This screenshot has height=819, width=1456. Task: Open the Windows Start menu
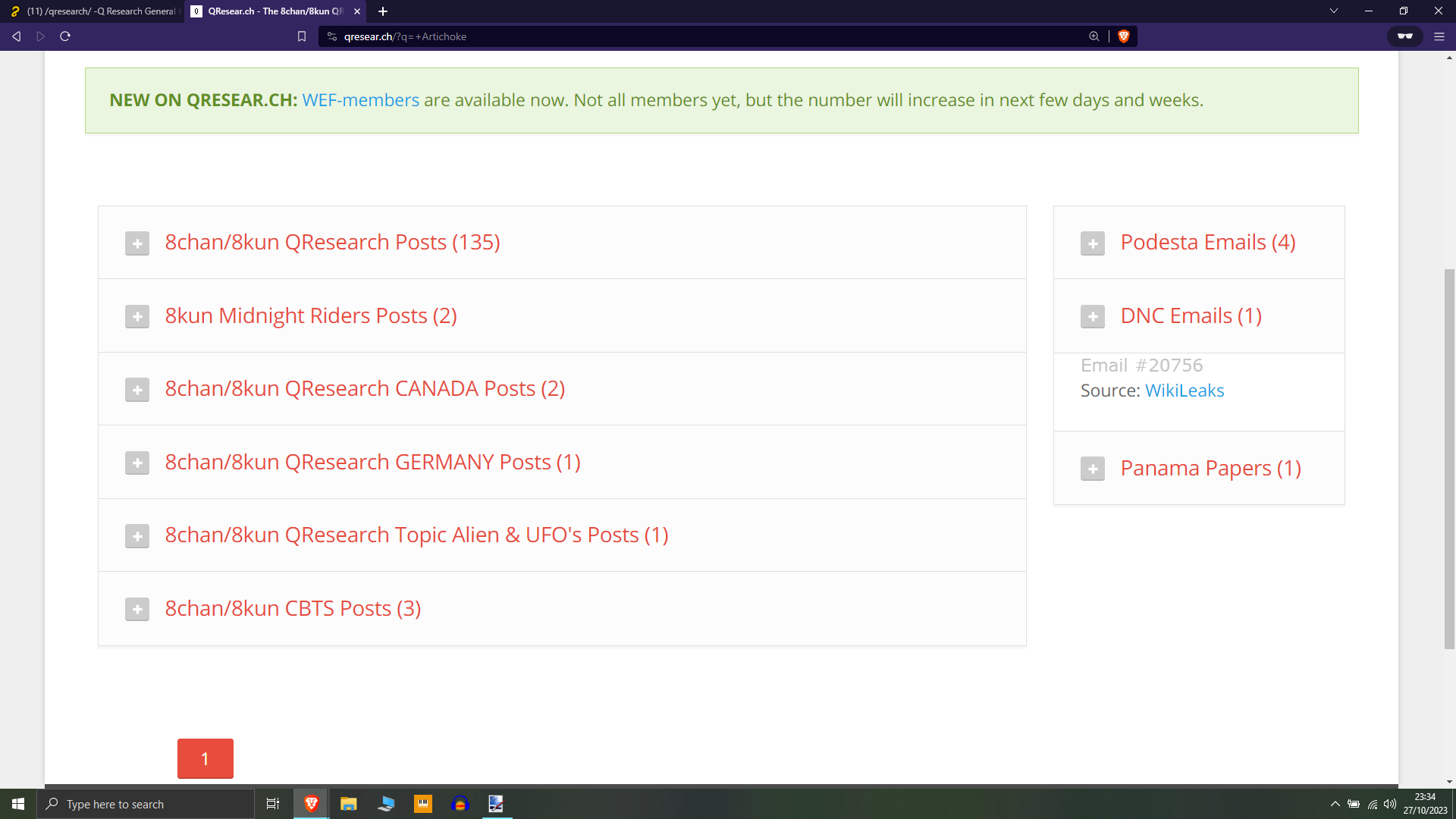(18, 804)
